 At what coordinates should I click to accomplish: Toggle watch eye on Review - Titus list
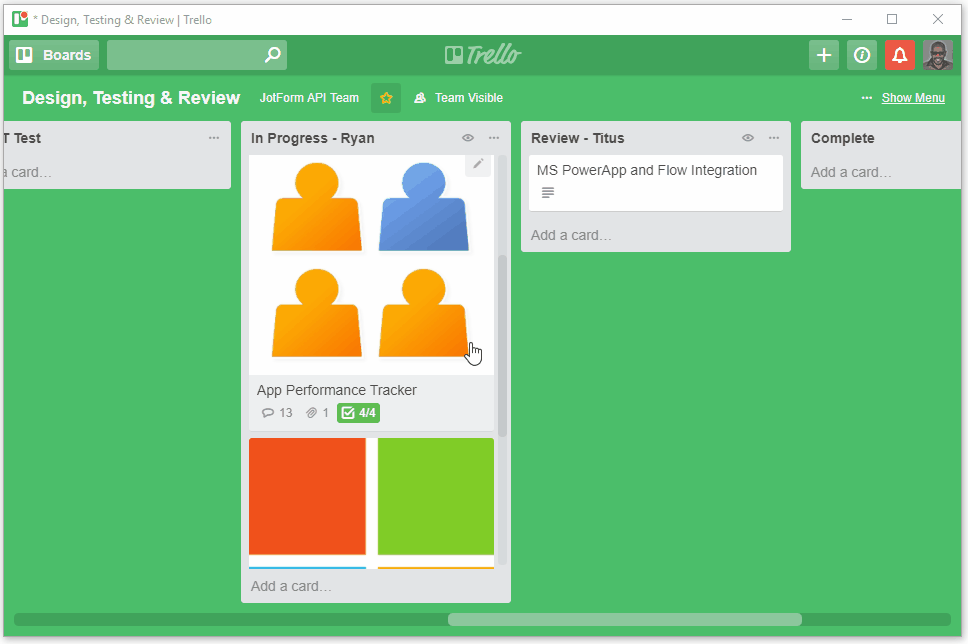[747, 138]
